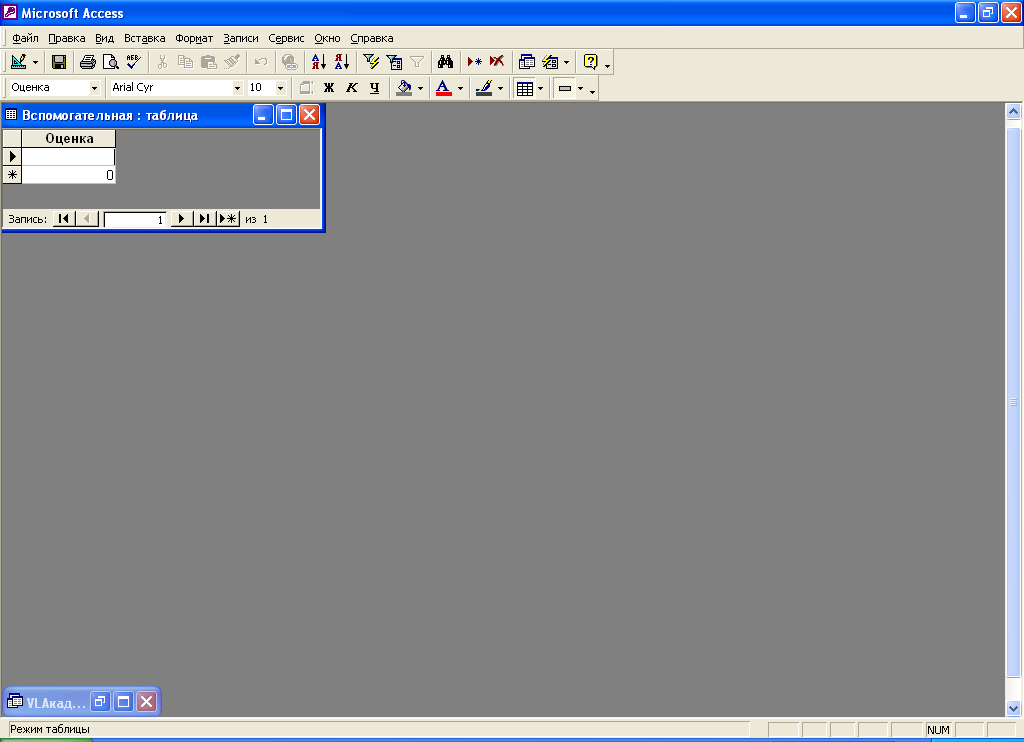
Task: Sort ascending with the A-Я icon
Action: pos(319,62)
